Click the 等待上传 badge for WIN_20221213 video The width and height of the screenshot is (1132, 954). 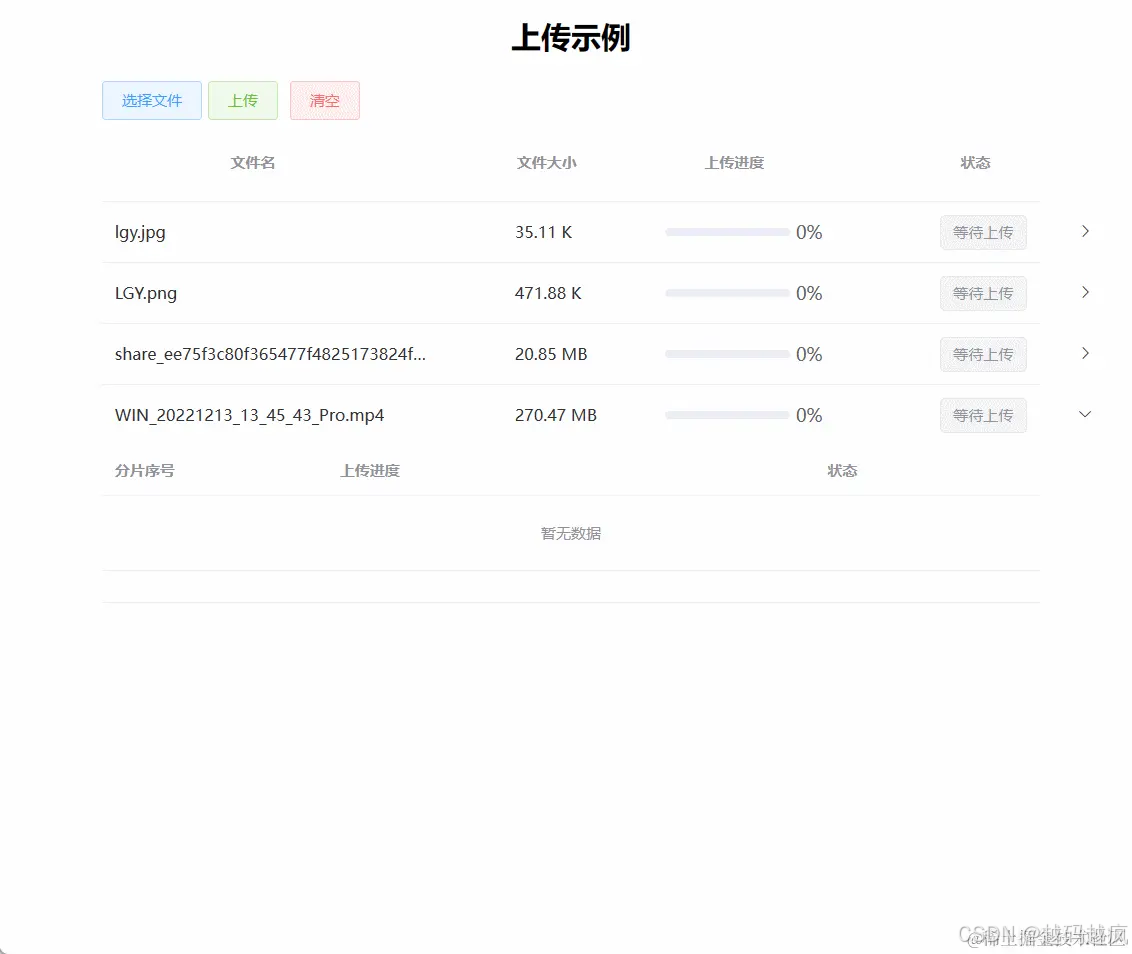[x=983, y=415]
